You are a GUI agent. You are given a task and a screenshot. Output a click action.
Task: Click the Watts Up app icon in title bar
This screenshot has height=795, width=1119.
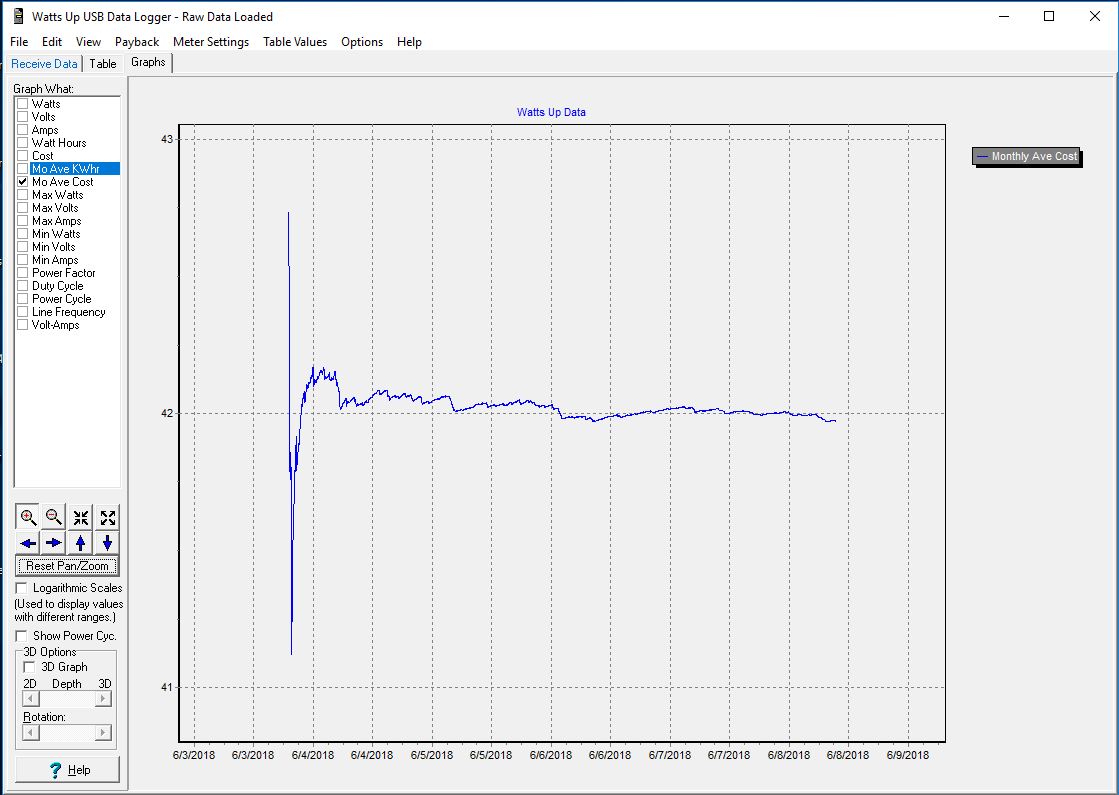click(19, 16)
